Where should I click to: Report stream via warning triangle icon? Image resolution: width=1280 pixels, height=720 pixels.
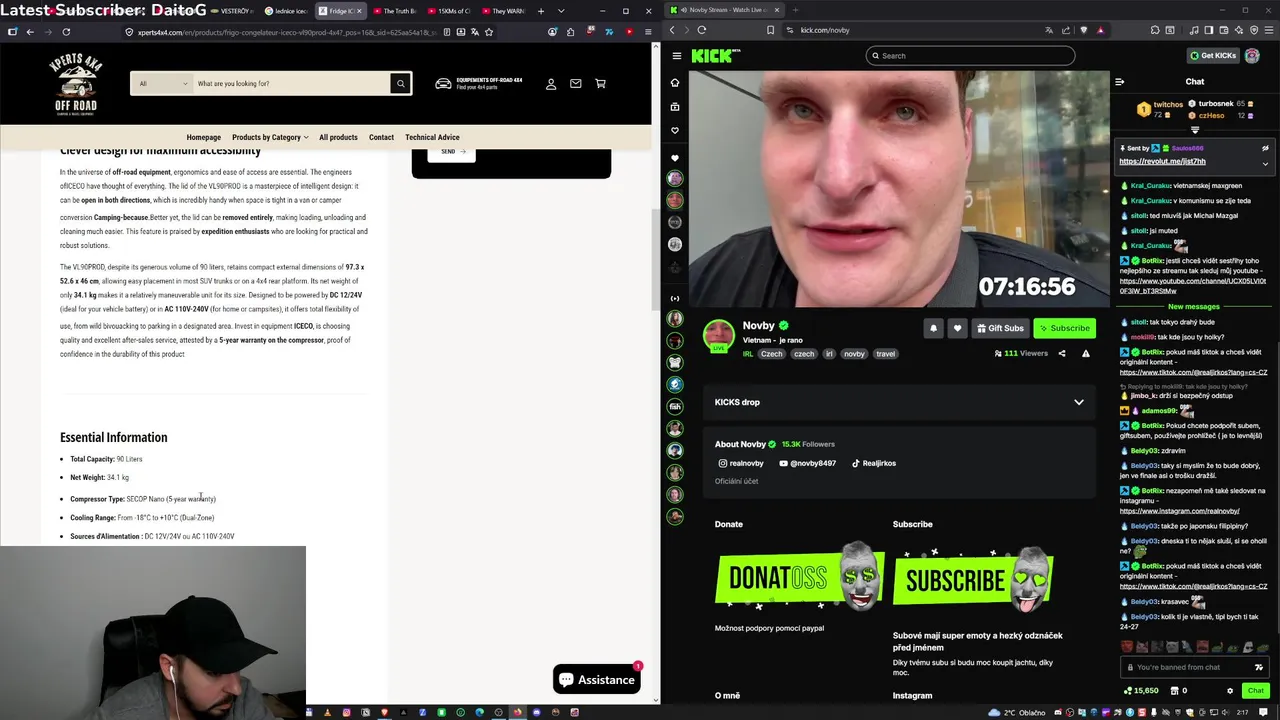coord(1086,353)
